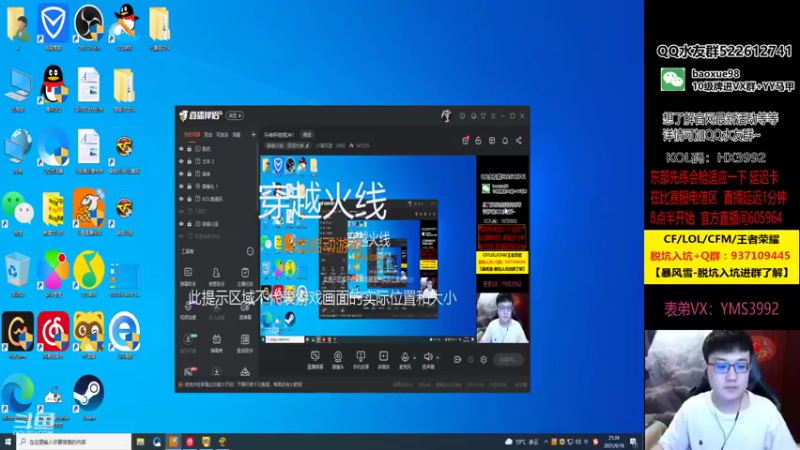Click the Windows Start button
Viewport: 800px width, 450px height.
tap(8, 442)
